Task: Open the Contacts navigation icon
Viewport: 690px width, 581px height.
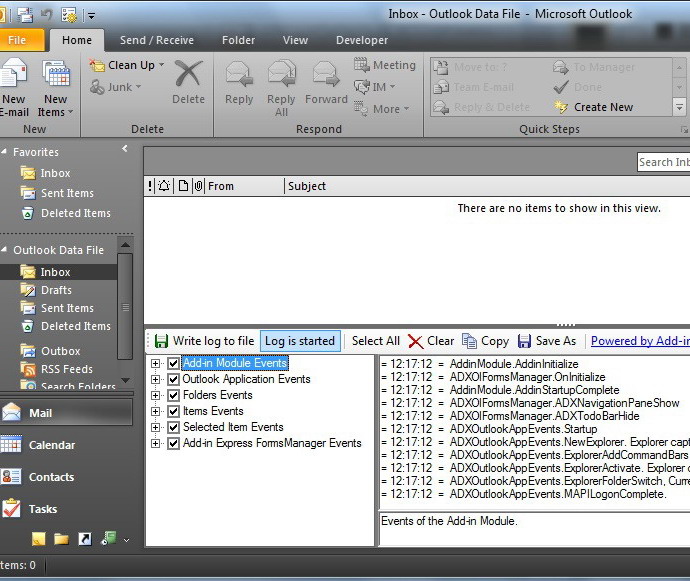Action: 11,477
